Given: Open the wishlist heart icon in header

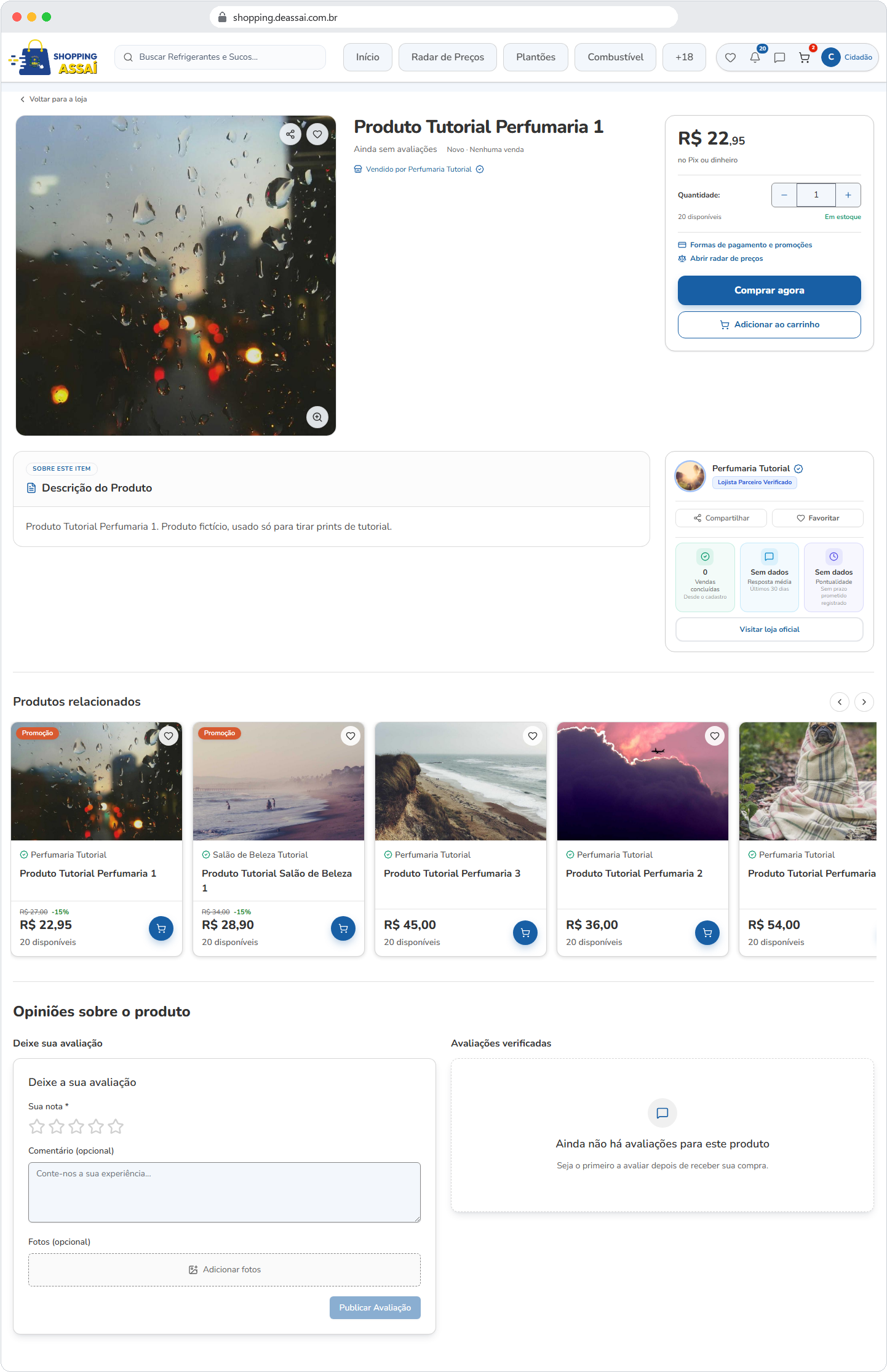Looking at the screenshot, I should [x=730, y=57].
